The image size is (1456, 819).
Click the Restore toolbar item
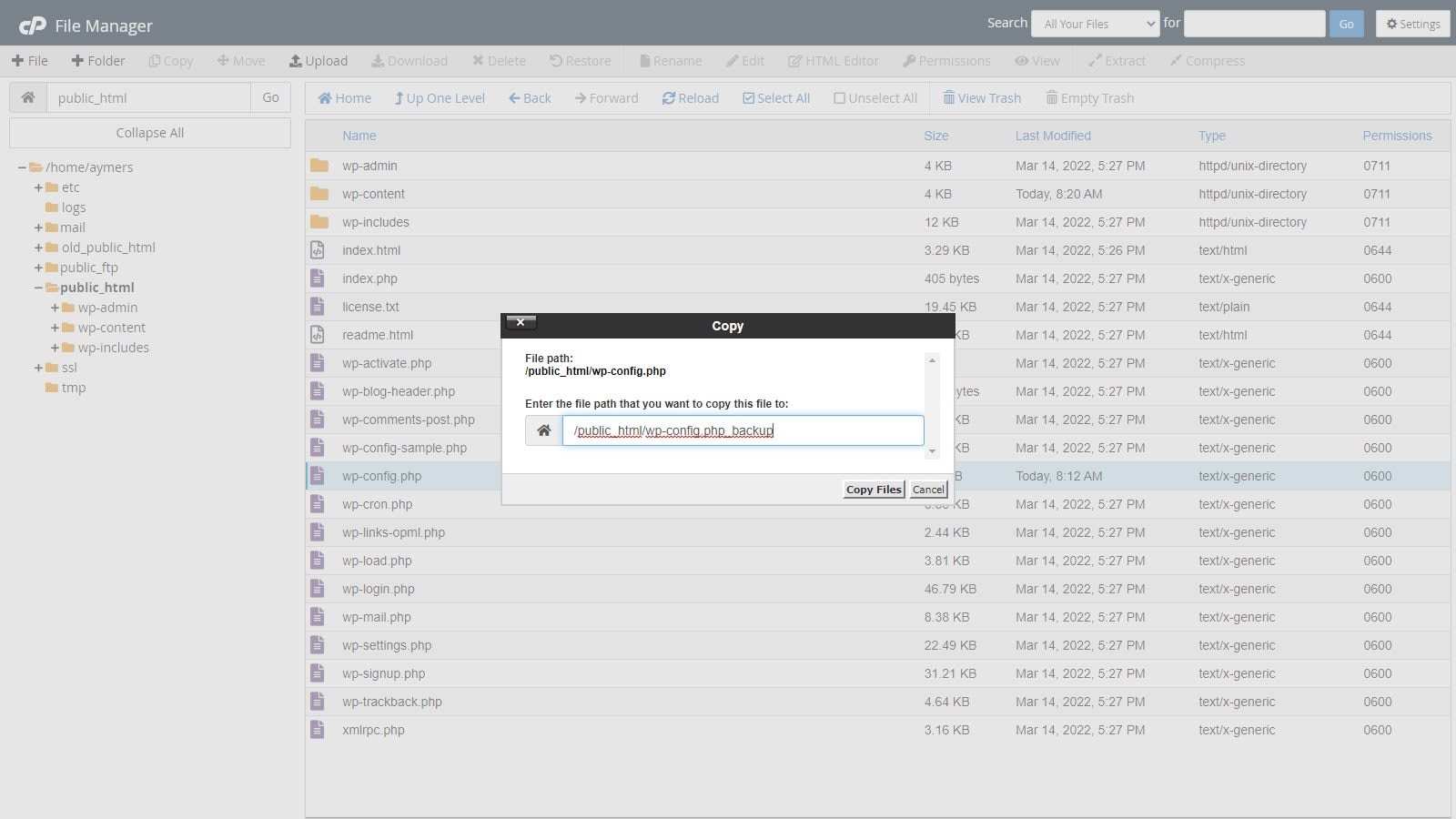pos(581,61)
